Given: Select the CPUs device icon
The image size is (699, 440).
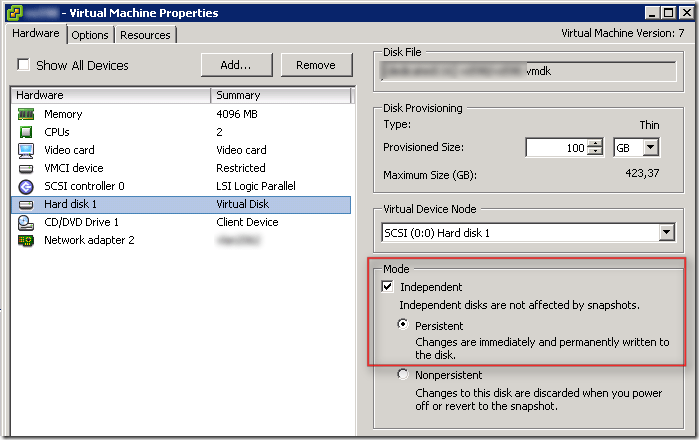Looking at the screenshot, I should pos(26,132).
